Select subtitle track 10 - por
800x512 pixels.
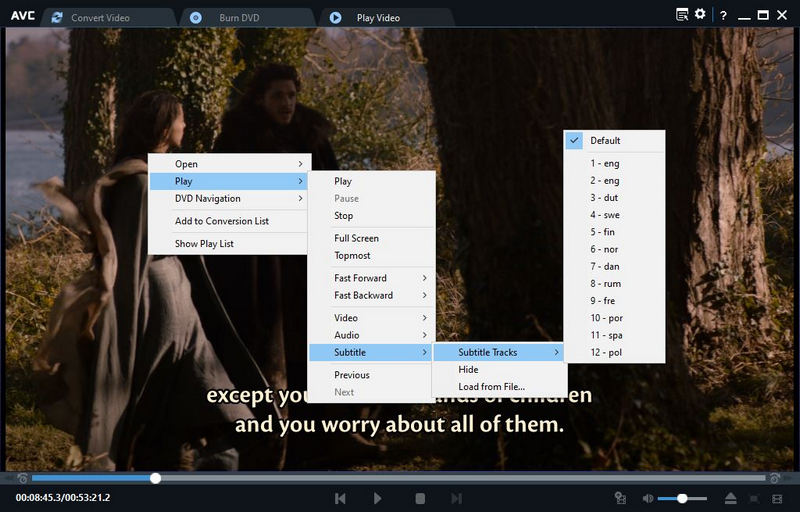click(615, 318)
